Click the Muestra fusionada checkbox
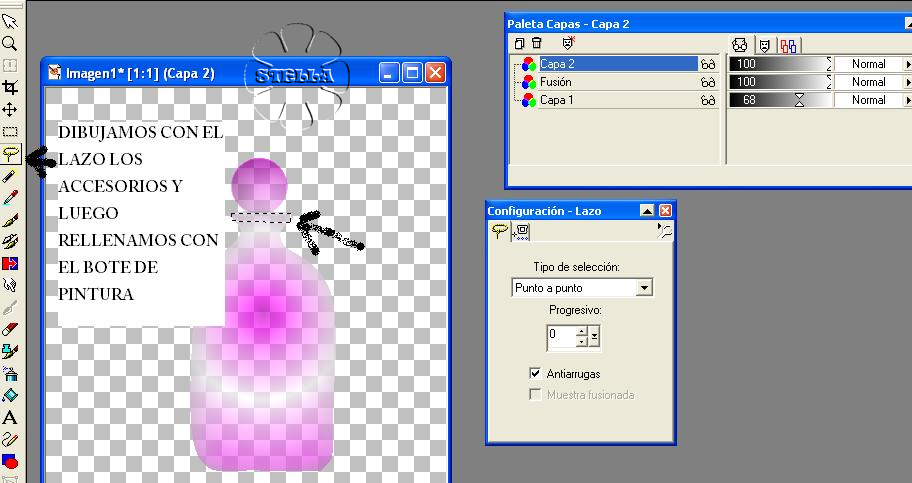Viewport: 912px width, 483px height. point(535,395)
